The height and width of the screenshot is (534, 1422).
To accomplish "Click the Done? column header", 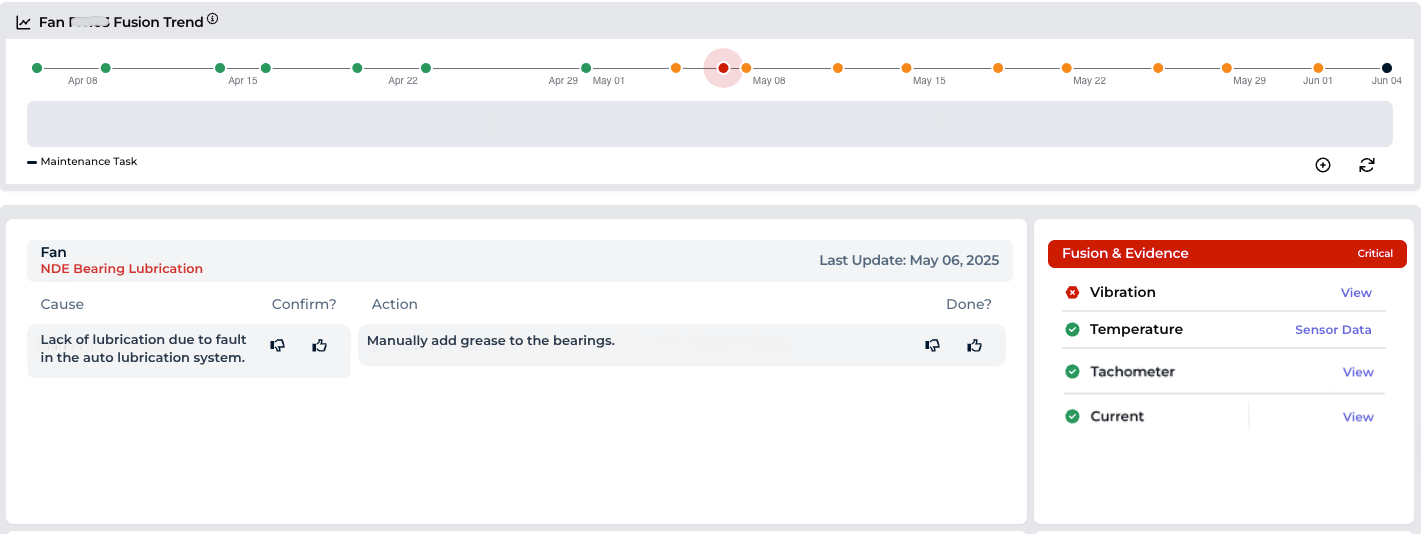I will click(969, 304).
